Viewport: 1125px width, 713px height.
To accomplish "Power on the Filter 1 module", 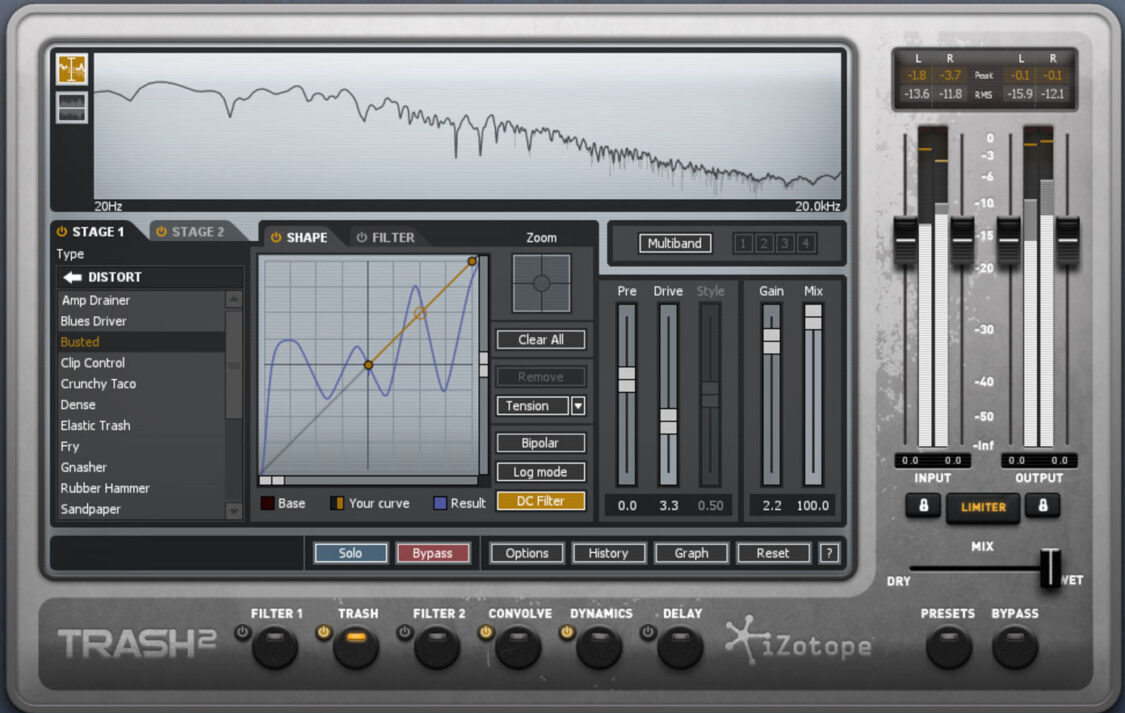I will [x=241, y=631].
